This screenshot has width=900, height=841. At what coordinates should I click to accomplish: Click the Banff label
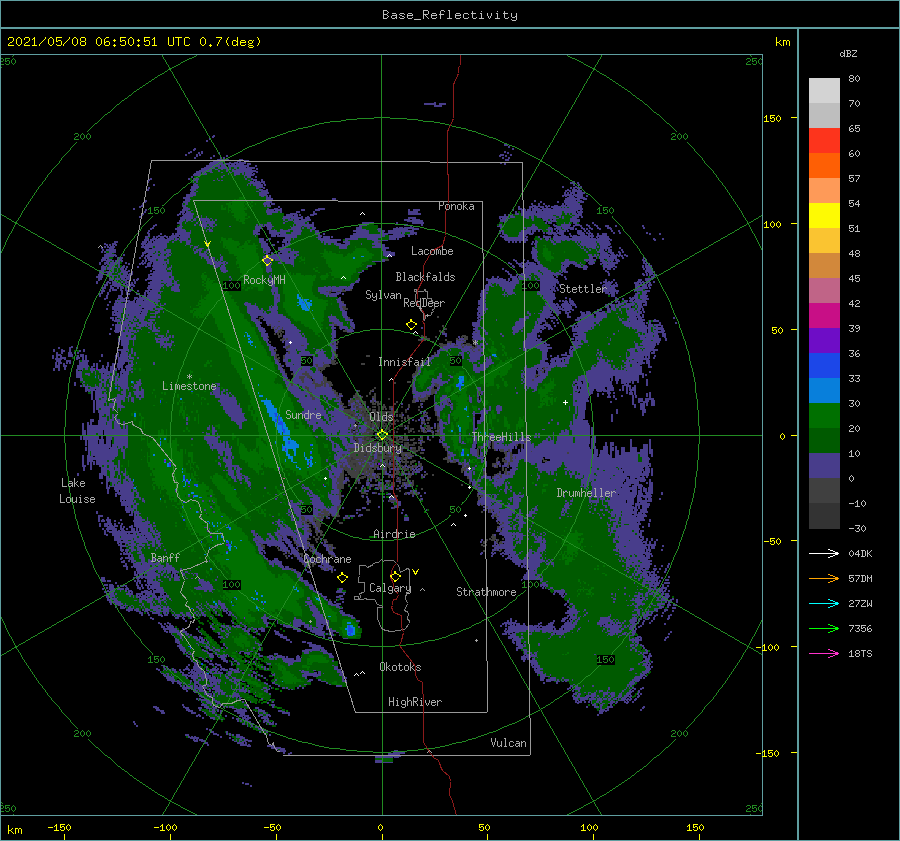165,557
